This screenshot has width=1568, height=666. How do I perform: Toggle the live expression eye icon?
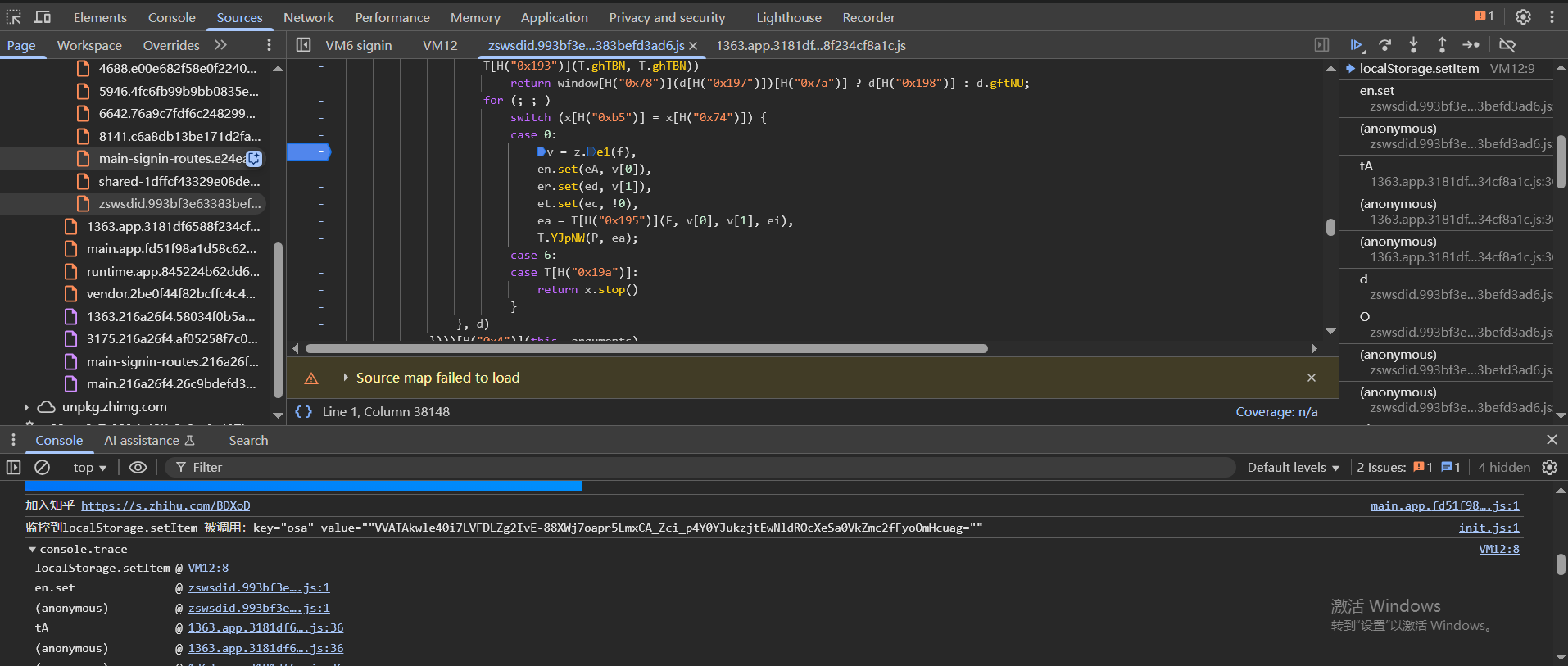[x=138, y=467]
